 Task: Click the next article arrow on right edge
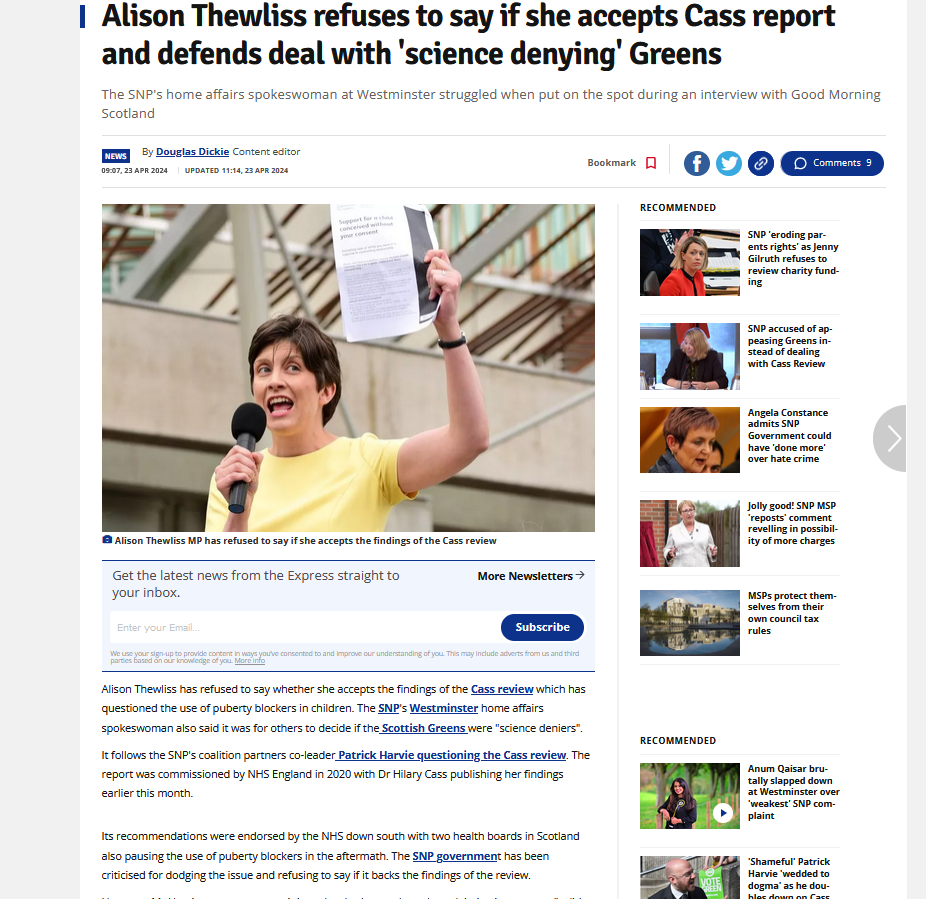[891, 438]
